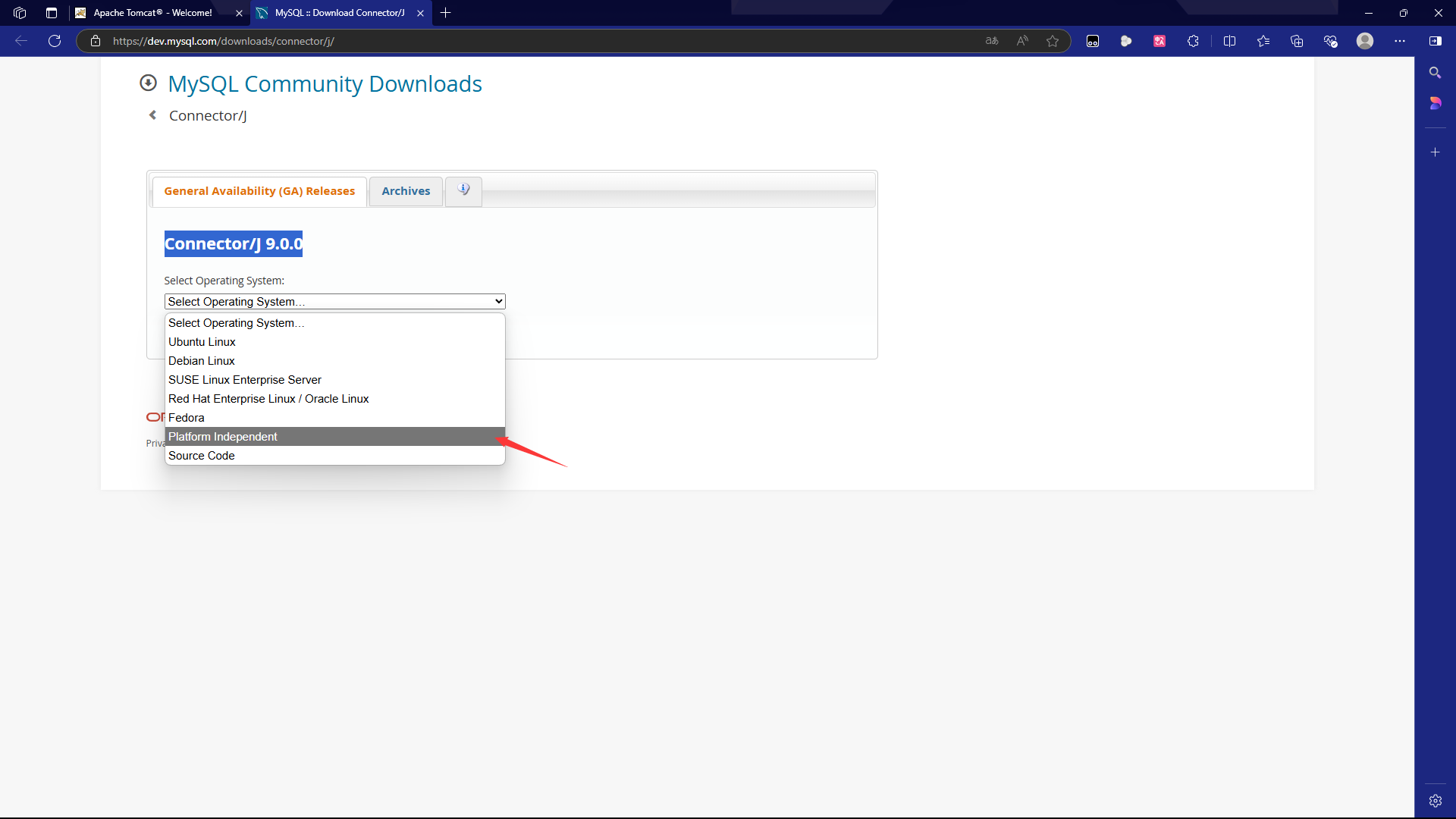The width and height of the screenshot is (1456, 819).
Task: Click the white blob extension icon
Action: point(1126,41)
